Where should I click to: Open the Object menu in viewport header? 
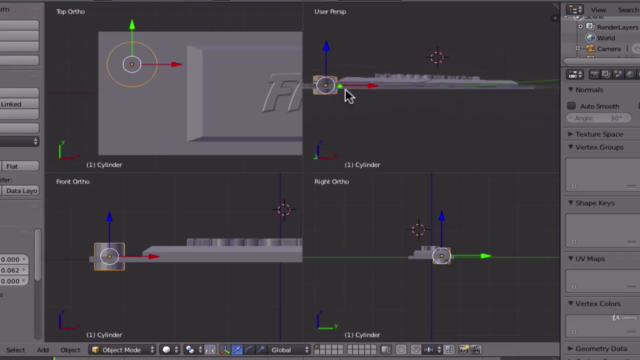(x=70, y=350)
